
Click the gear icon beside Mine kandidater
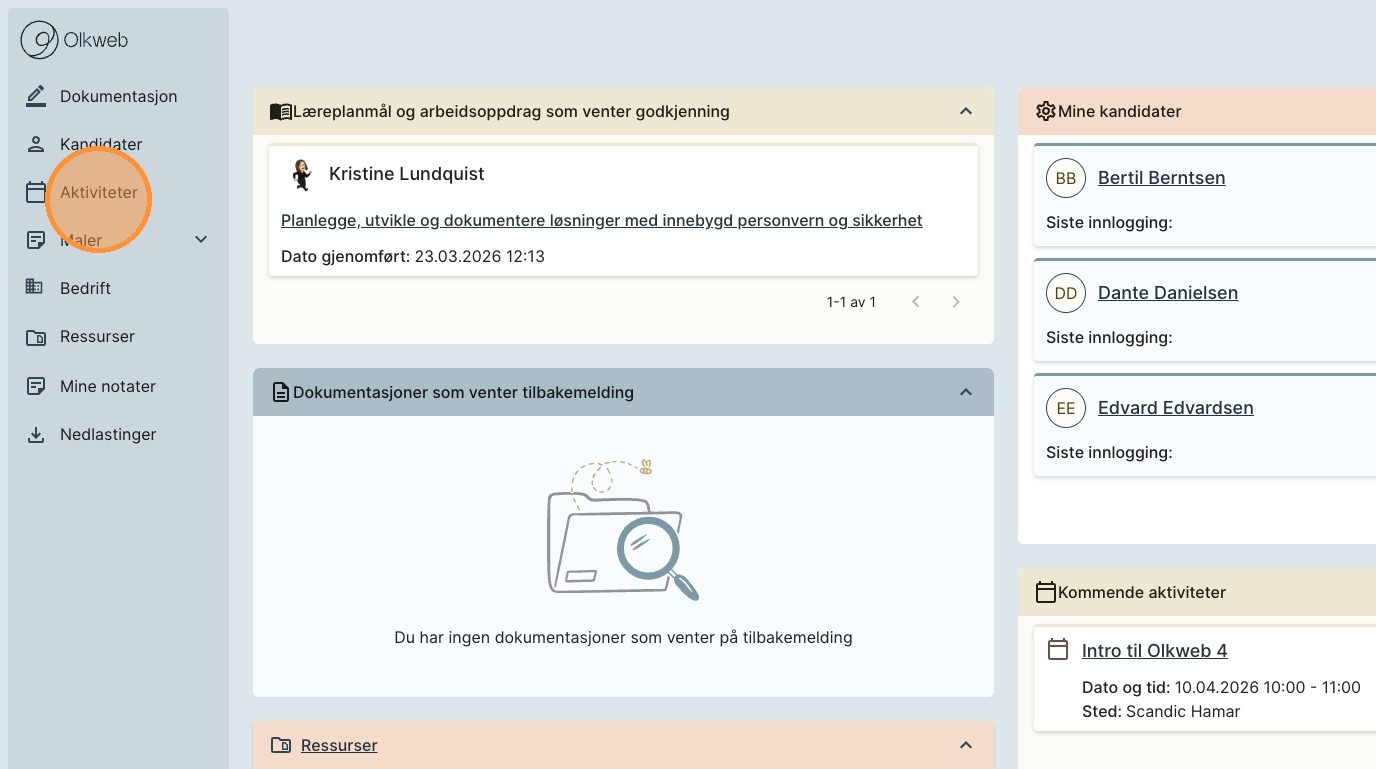point(1045,111)
